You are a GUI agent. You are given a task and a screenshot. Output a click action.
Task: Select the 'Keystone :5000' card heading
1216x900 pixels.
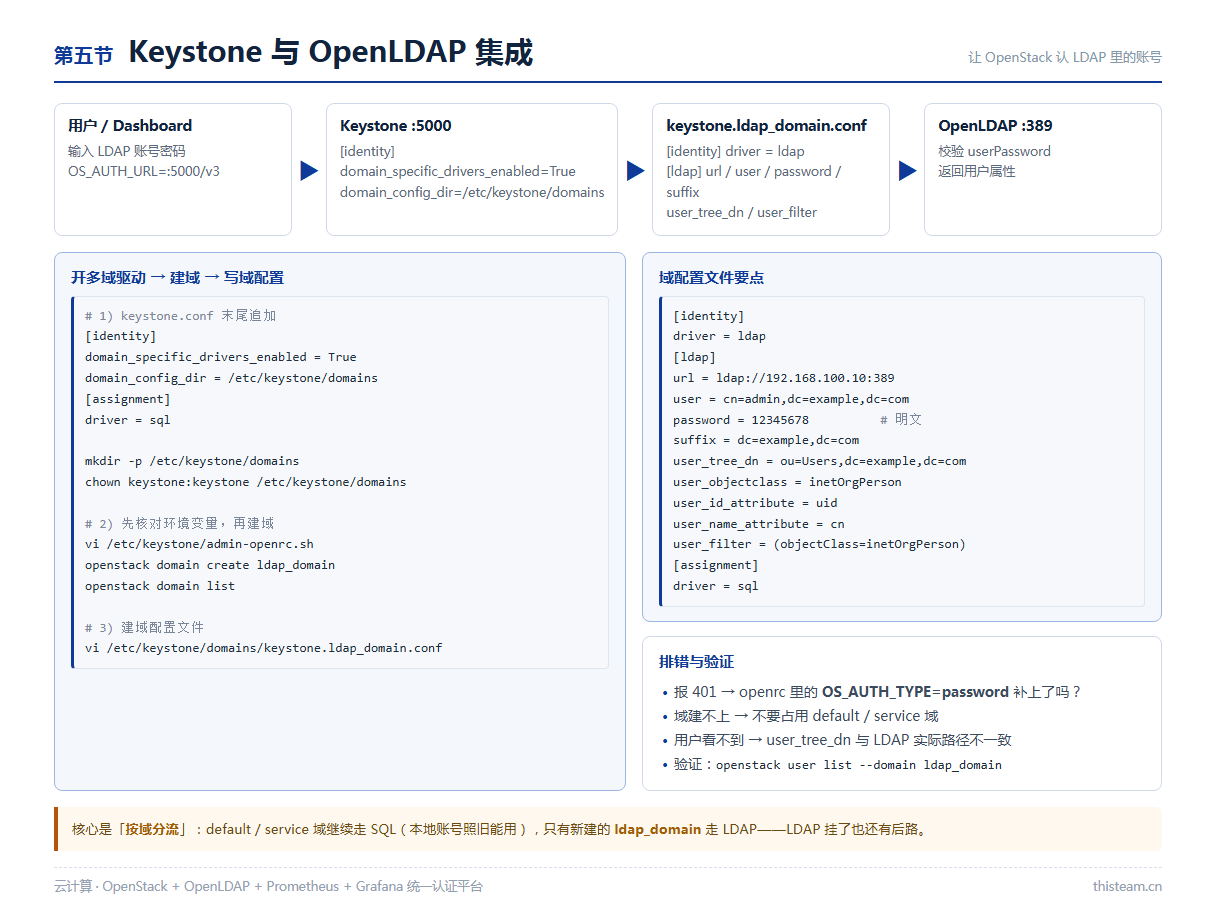(x=396, y=126)
